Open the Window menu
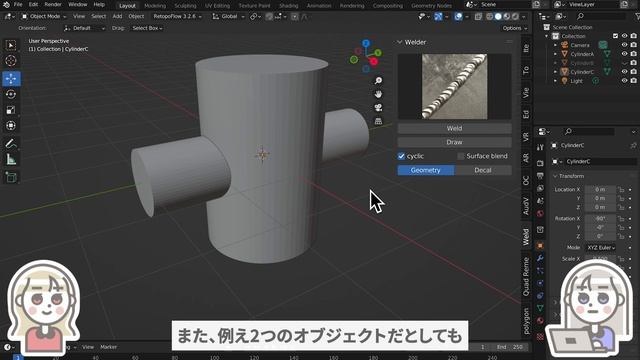Viewport: 640px width, 360px height. click(x=78, y=4)
